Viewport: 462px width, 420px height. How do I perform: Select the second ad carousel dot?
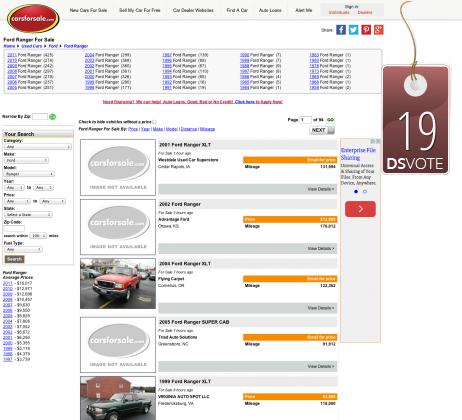(x=365, y=191)
